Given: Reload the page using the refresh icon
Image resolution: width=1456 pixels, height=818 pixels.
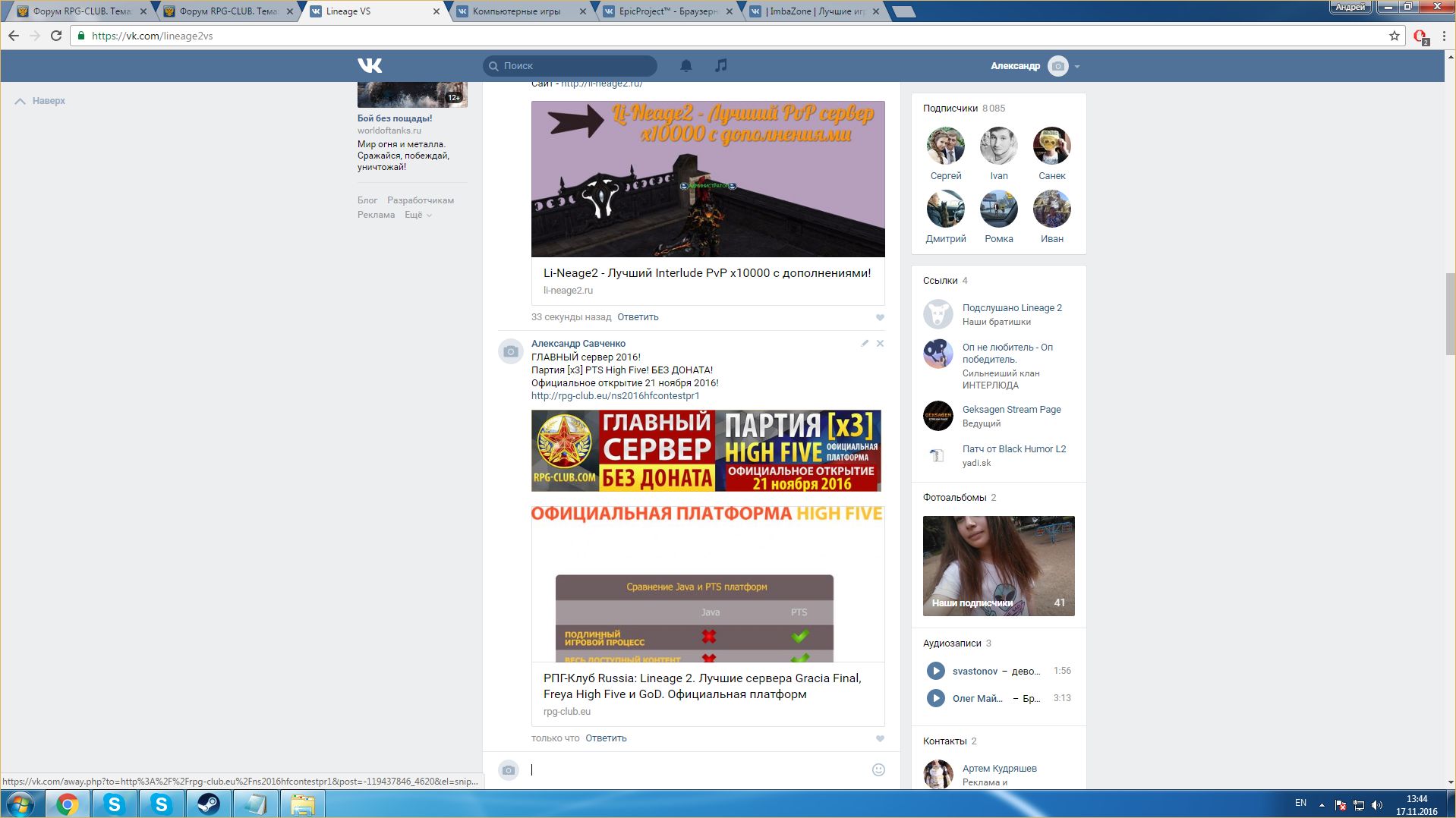Looking at the screenshot, I should click(56, 36).
